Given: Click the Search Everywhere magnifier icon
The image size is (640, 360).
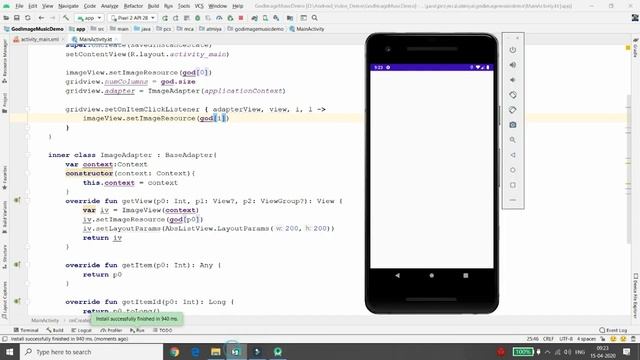Looking at the screenshot, I should click(315, 18).
